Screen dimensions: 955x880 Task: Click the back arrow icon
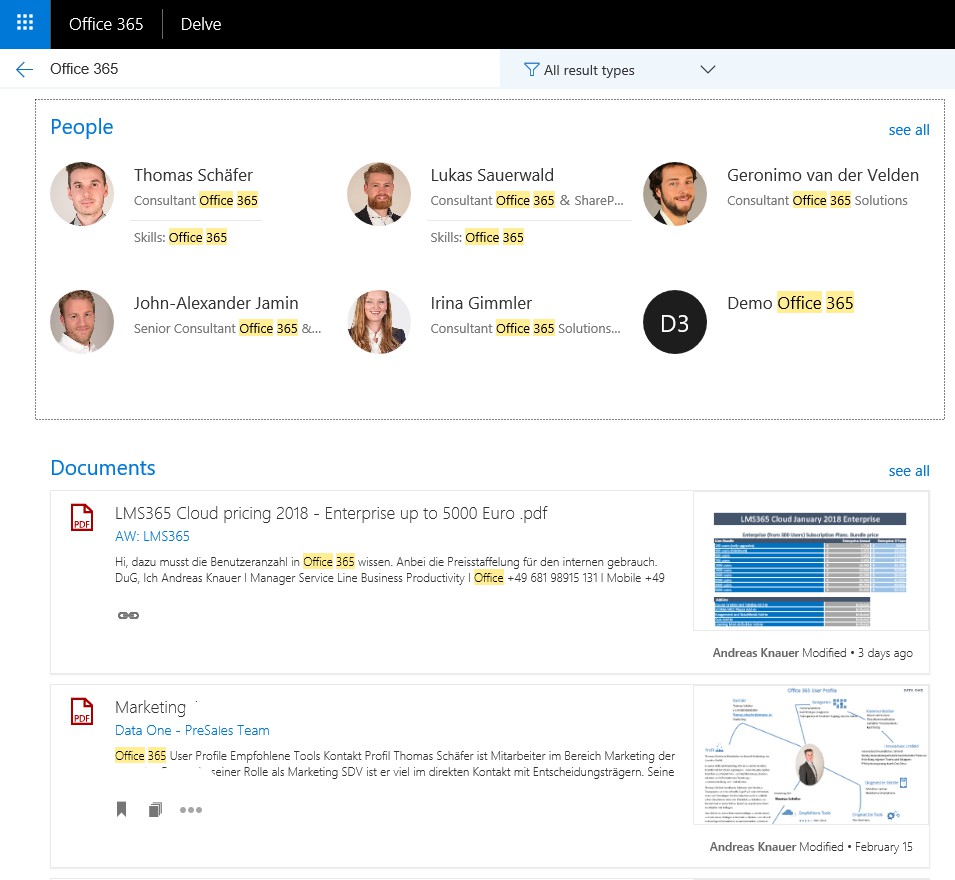click(x=24, y=69)
